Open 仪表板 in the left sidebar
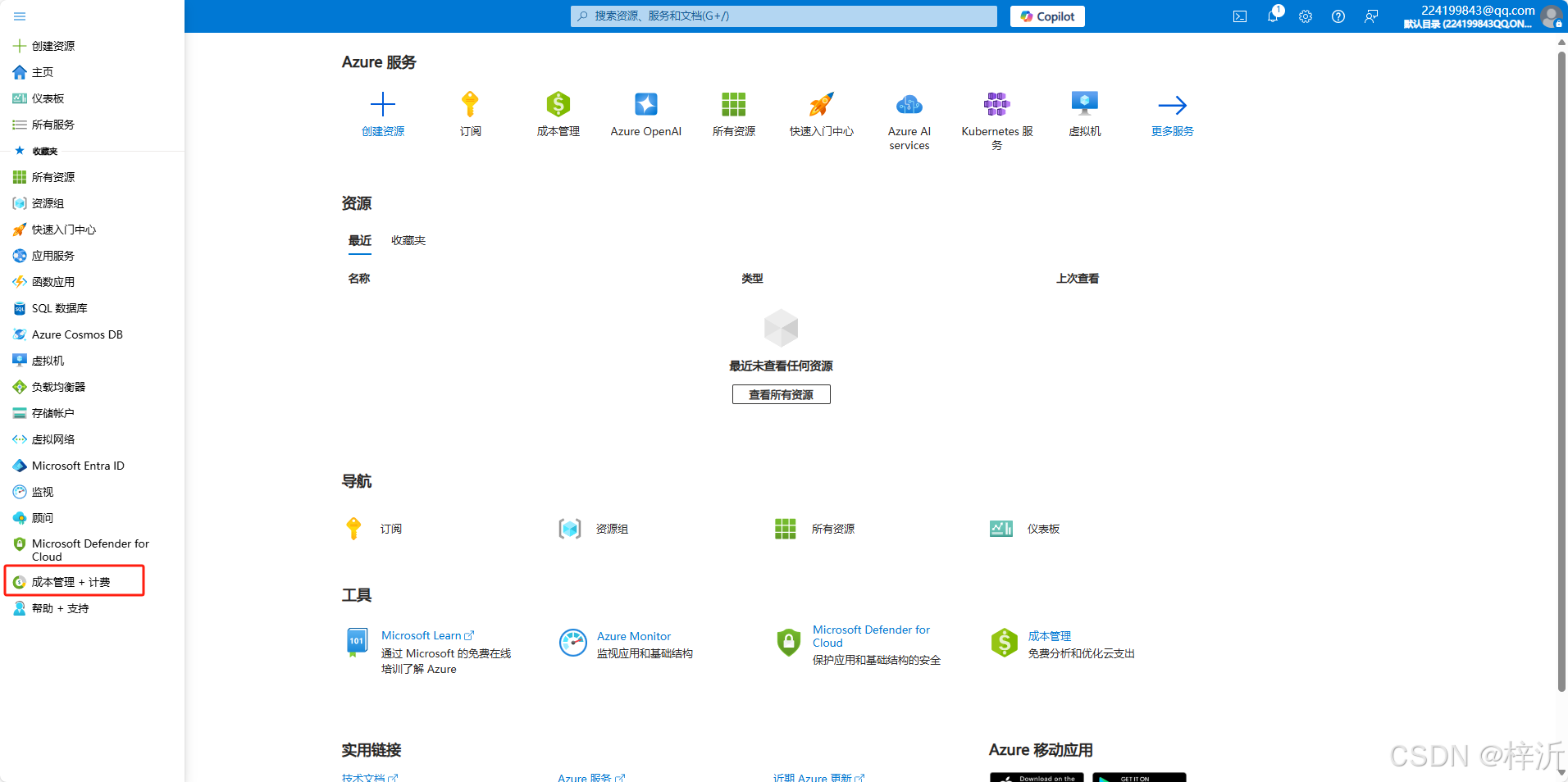This screenshot has width=1568, height=782. [x=48, y=98]
